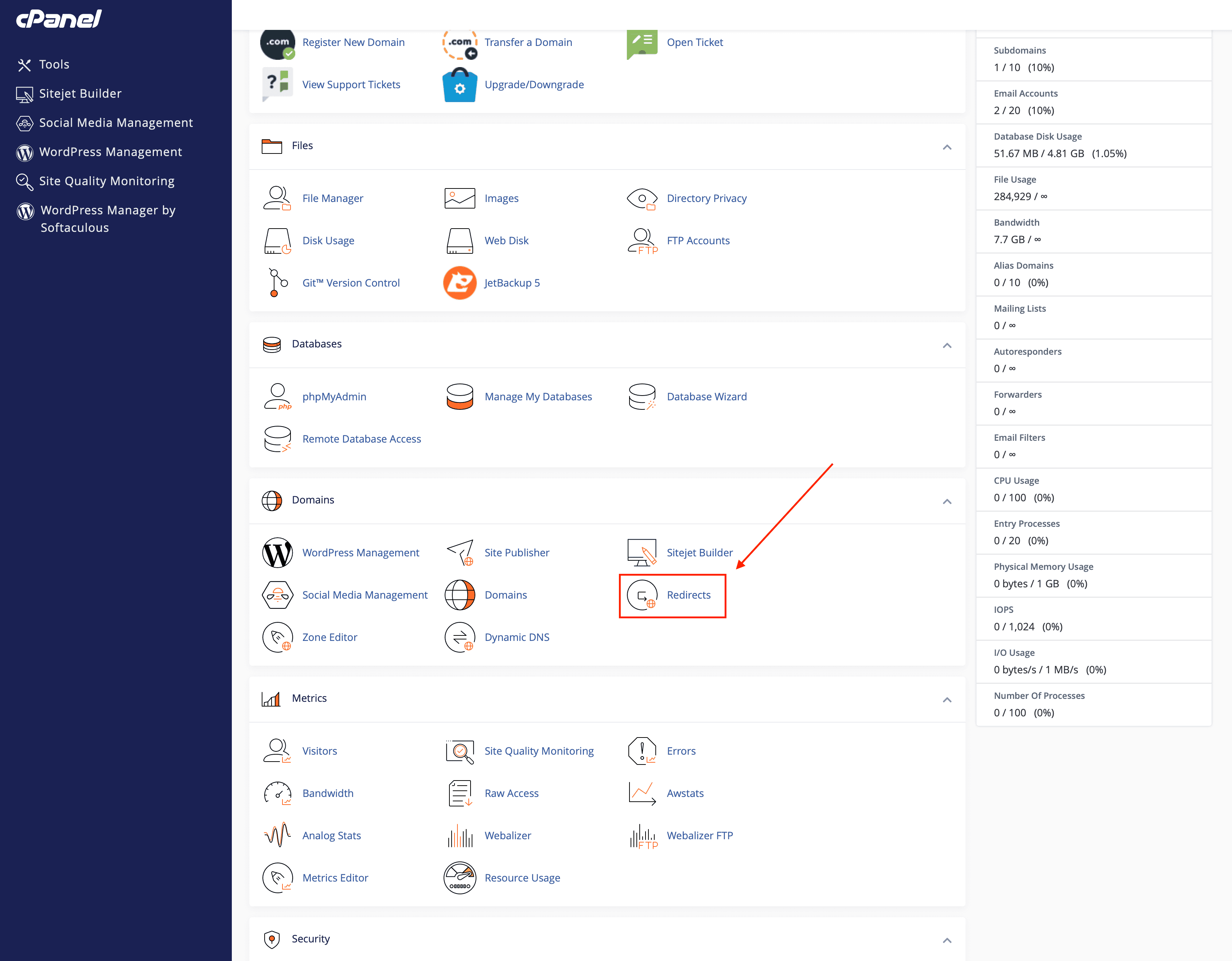This screenshot has width=1232, height=961.
Task: Collapse the Security section chevron
Action: [x=947, y=939]
